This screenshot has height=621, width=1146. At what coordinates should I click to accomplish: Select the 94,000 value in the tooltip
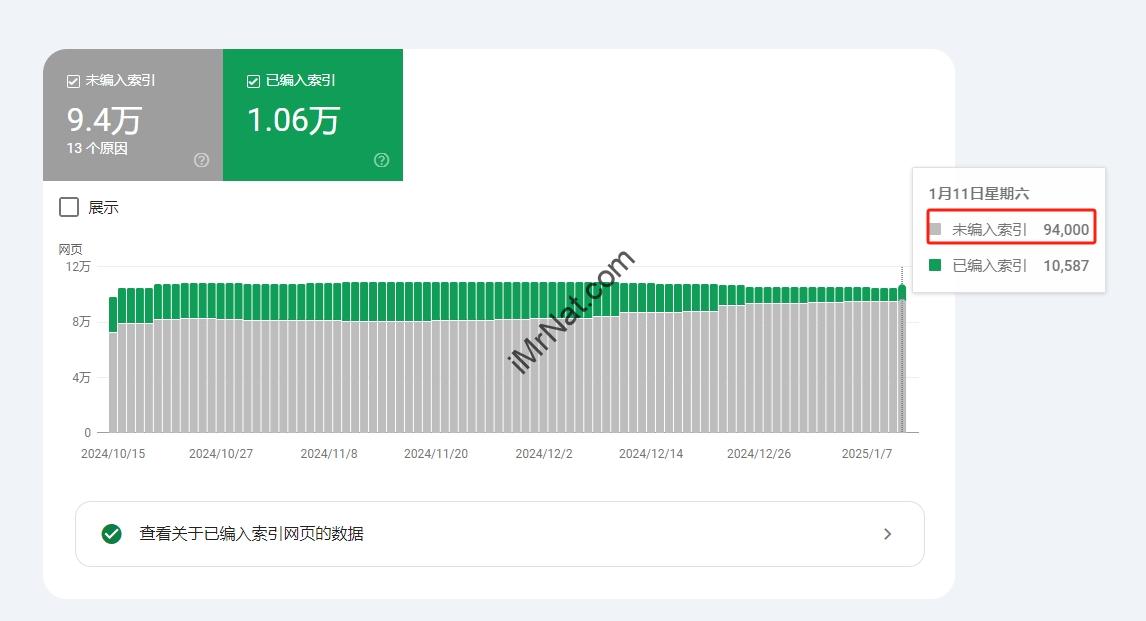pos(1065,229)
